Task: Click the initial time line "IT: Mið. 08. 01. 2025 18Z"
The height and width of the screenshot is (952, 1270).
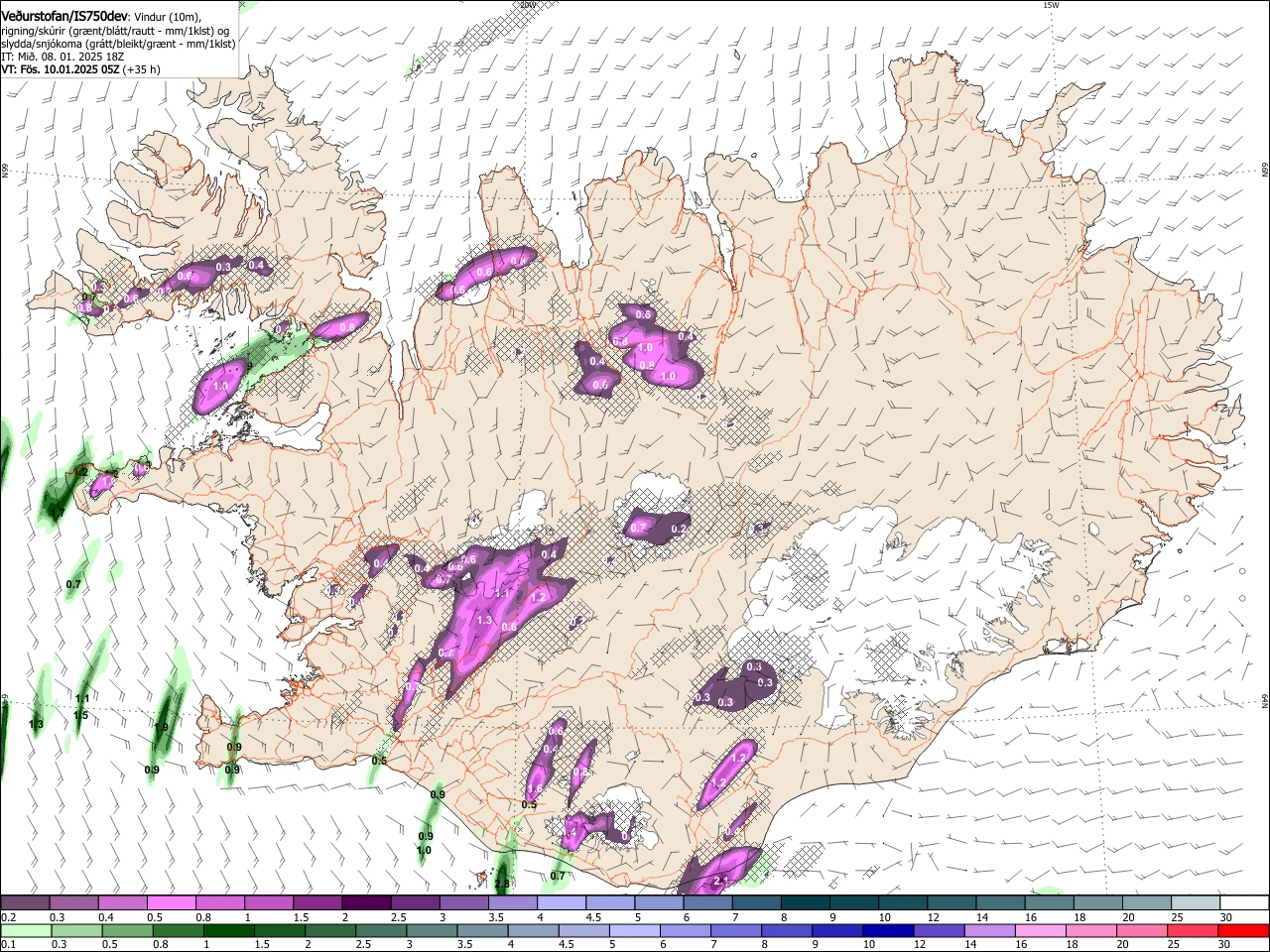Action: pos(63,57)
